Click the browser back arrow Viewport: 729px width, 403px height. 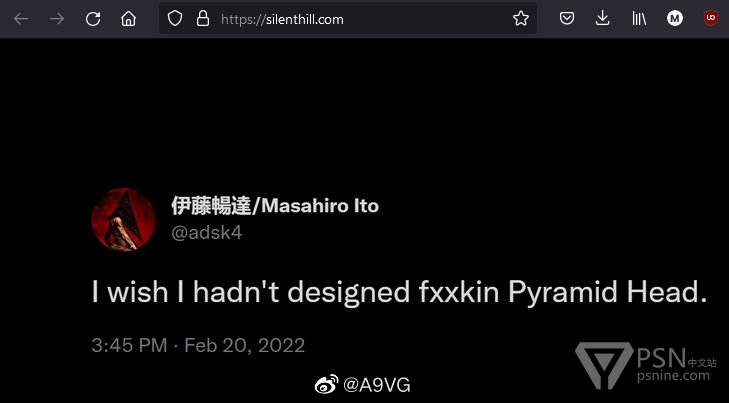pyautogui.click(x=21, y=18)
